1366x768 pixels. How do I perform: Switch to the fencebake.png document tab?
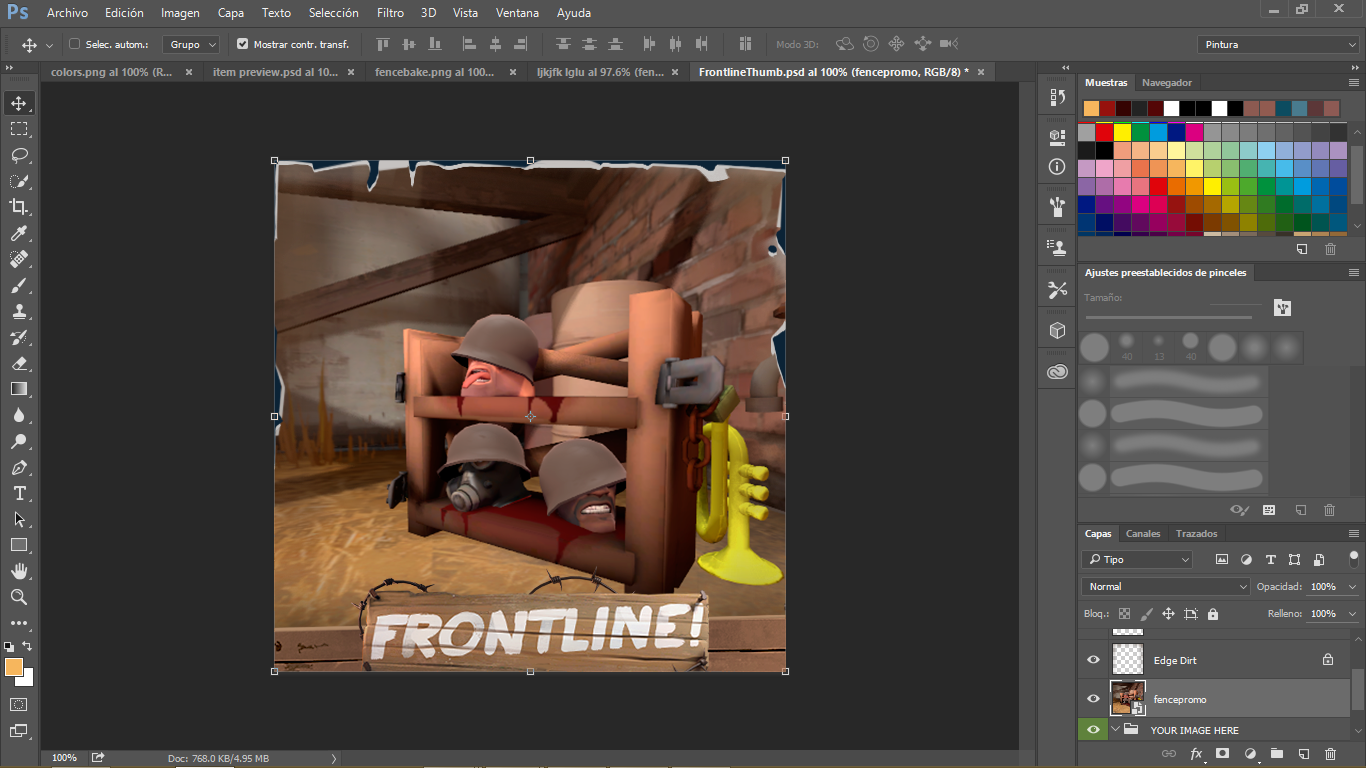point(435,72)
